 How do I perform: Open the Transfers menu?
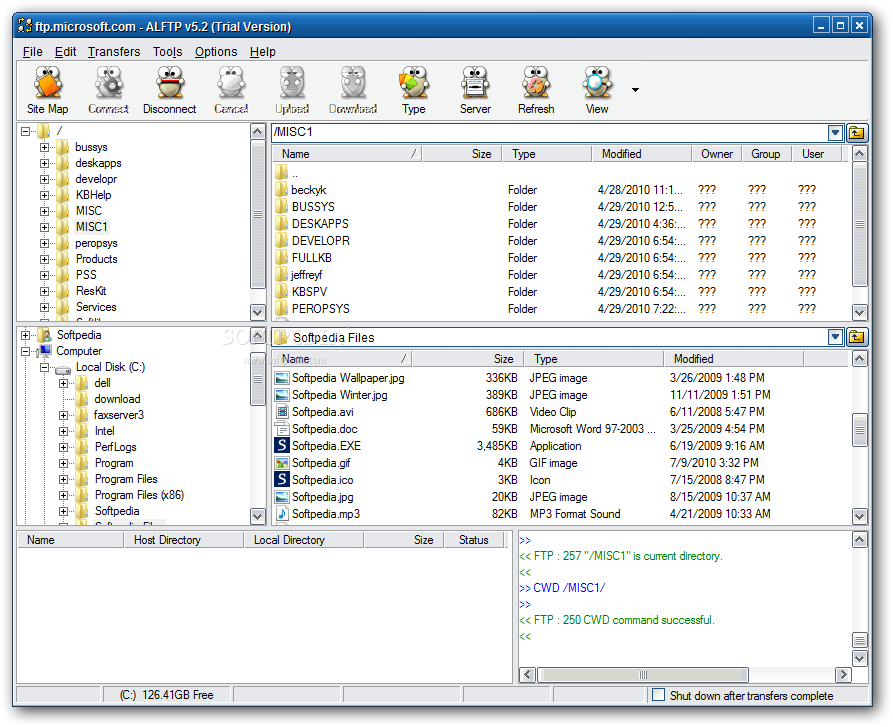pos(114,52)
